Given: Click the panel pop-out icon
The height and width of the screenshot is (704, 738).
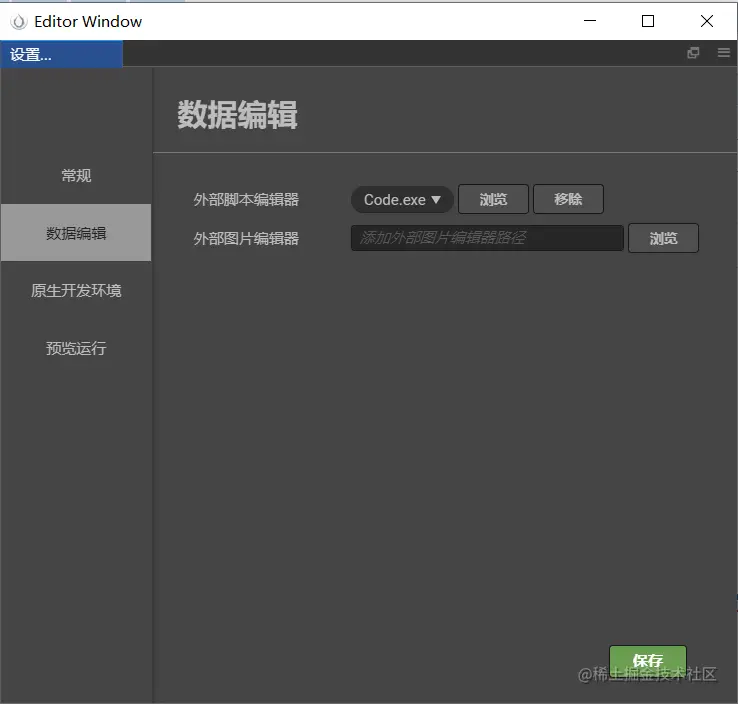Looking at the screenshot, I should [693, 53].
